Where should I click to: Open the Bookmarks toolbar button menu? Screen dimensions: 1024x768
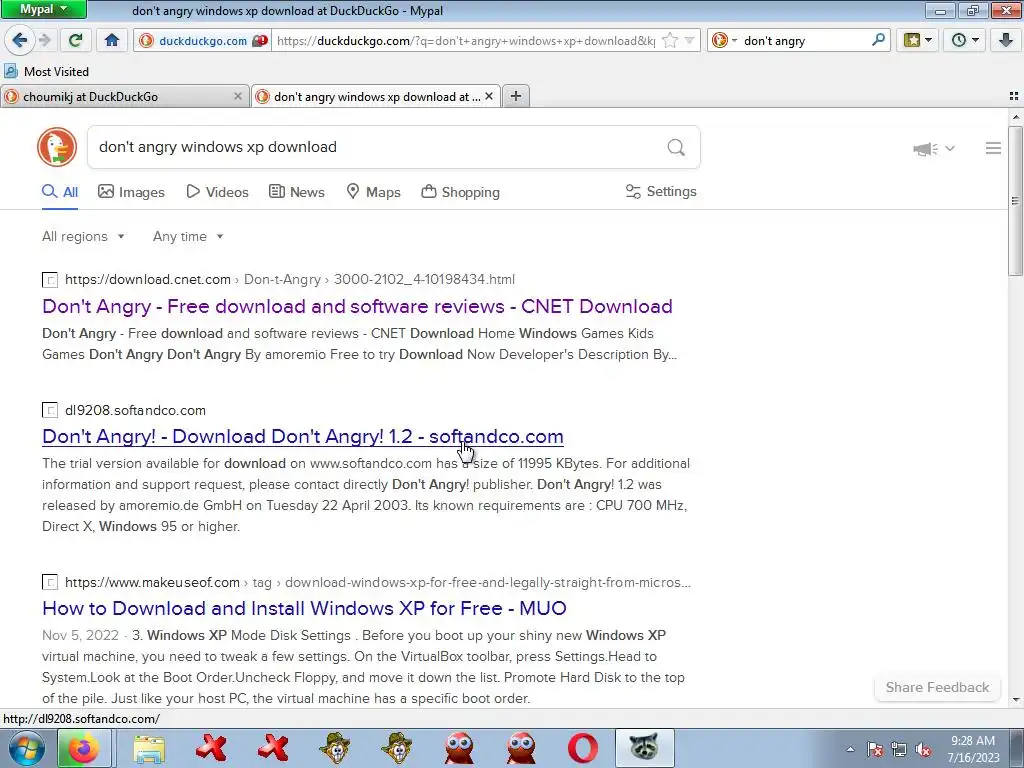point(918,40)
